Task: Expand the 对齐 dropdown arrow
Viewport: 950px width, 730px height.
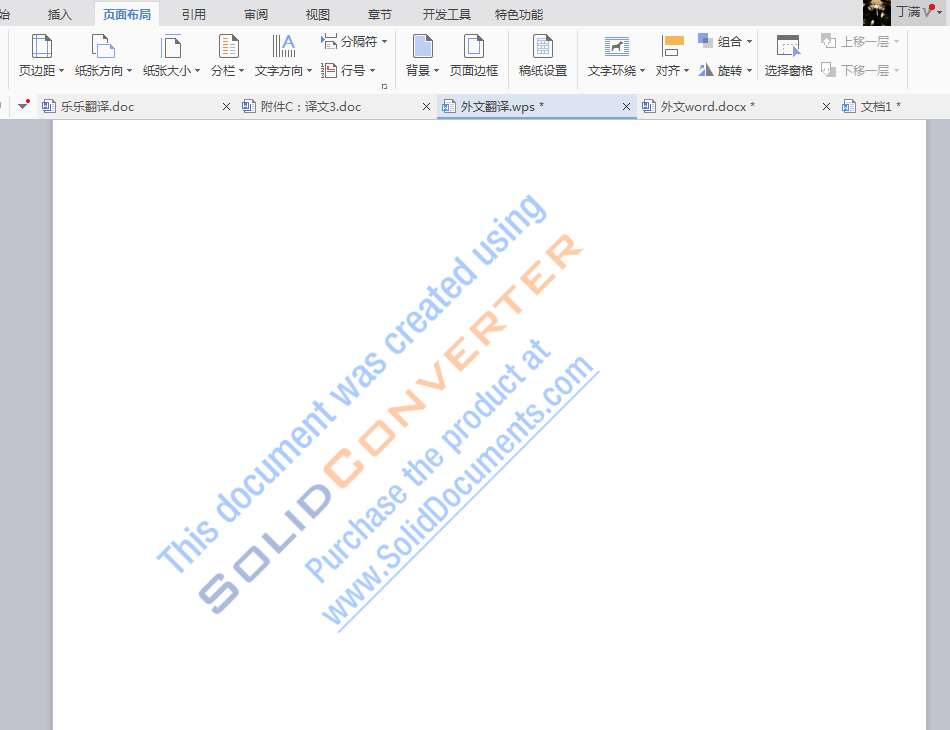Action: [x=686, y=71]
